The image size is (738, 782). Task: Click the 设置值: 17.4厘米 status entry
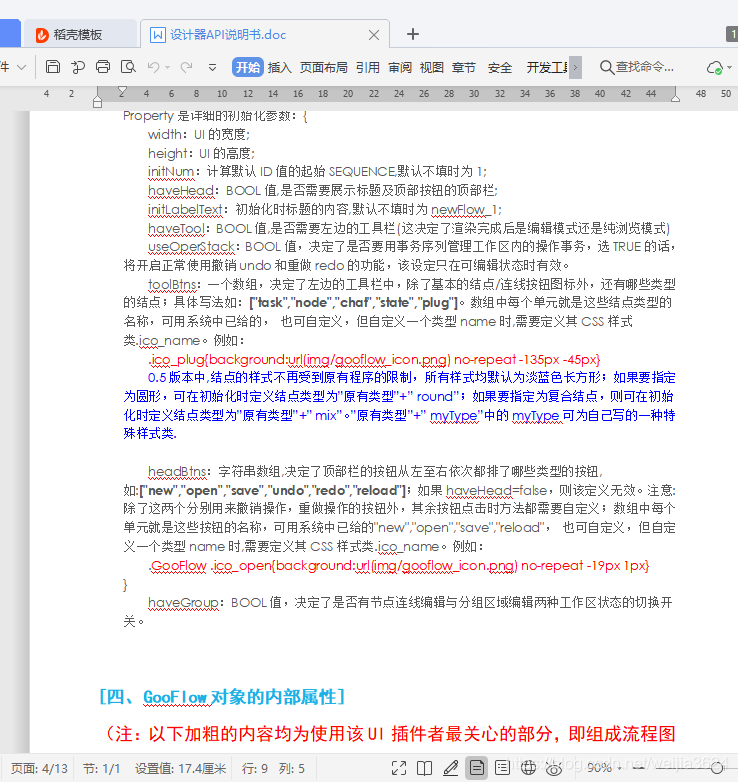tap(180, 769)
